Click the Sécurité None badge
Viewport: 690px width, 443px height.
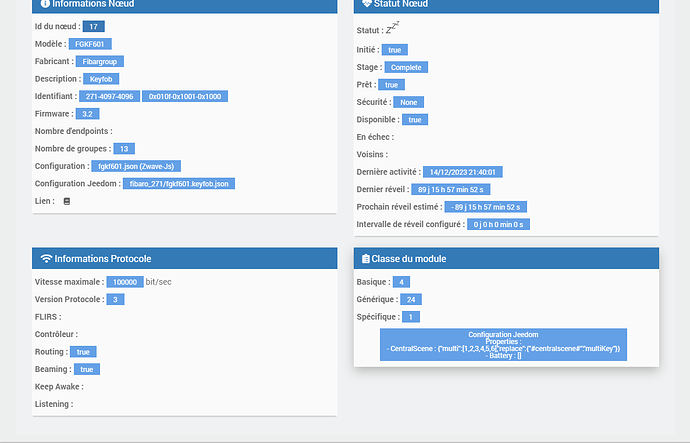(408, 102)
